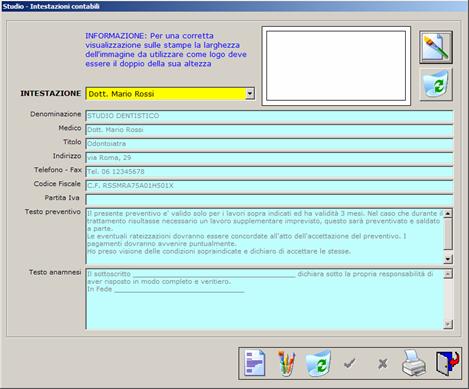469x389 pixels.
Task: Select the Denominazione field STUDIO DENTISTICO
Action: [269, 116]
